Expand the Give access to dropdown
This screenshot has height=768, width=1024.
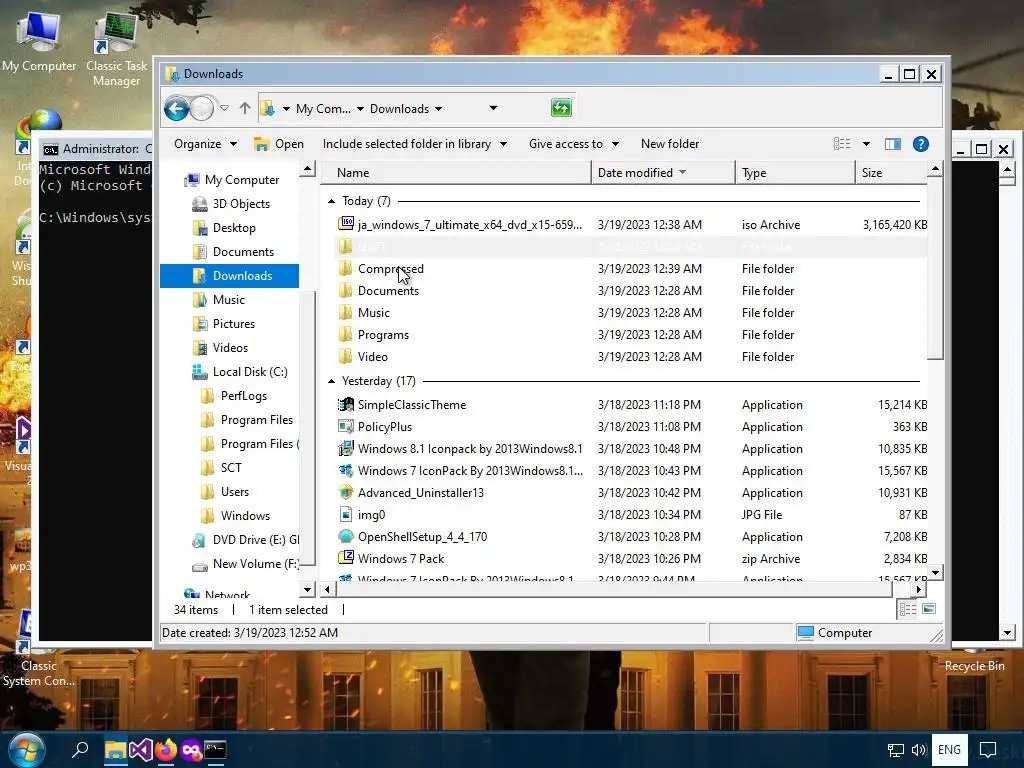click(x=615, y=144)
